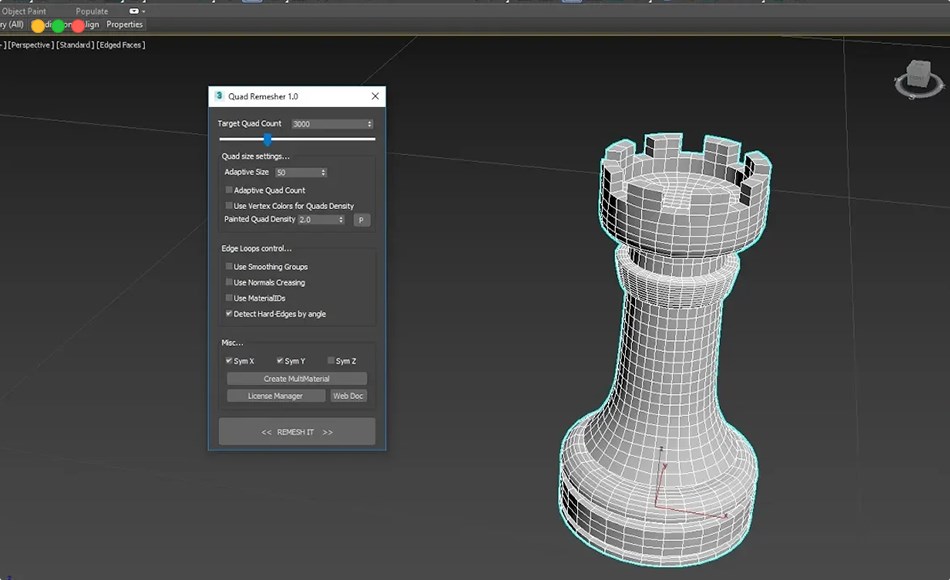Increase Painted Quad Density with the up arrow
The height and width of the screenshot is (580, 950).
tap(340, 217)
